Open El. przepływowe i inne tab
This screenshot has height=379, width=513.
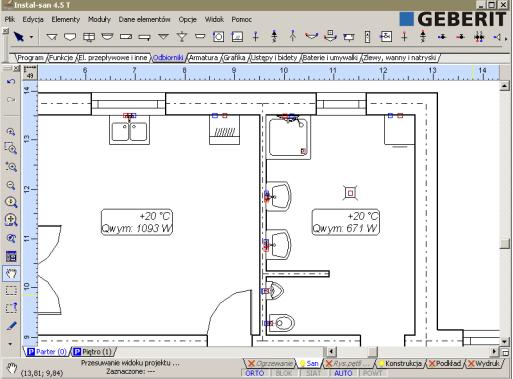coord(113,58)
